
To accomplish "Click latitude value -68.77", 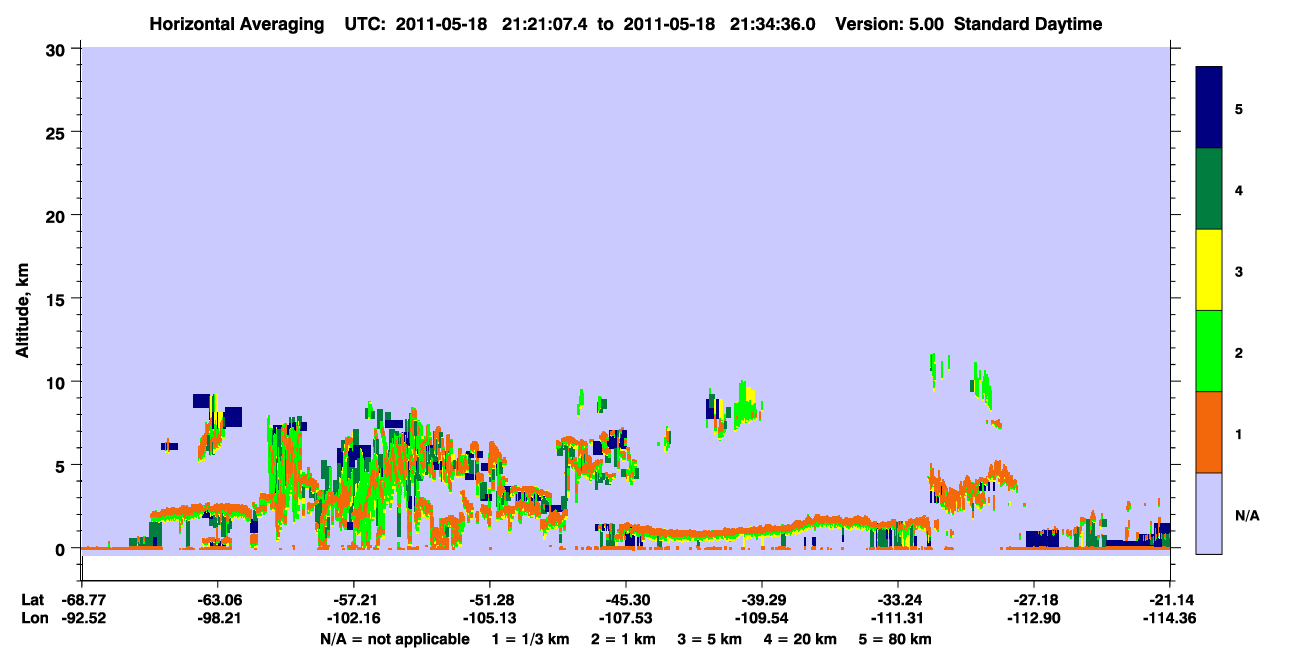I will coord(82,600).
